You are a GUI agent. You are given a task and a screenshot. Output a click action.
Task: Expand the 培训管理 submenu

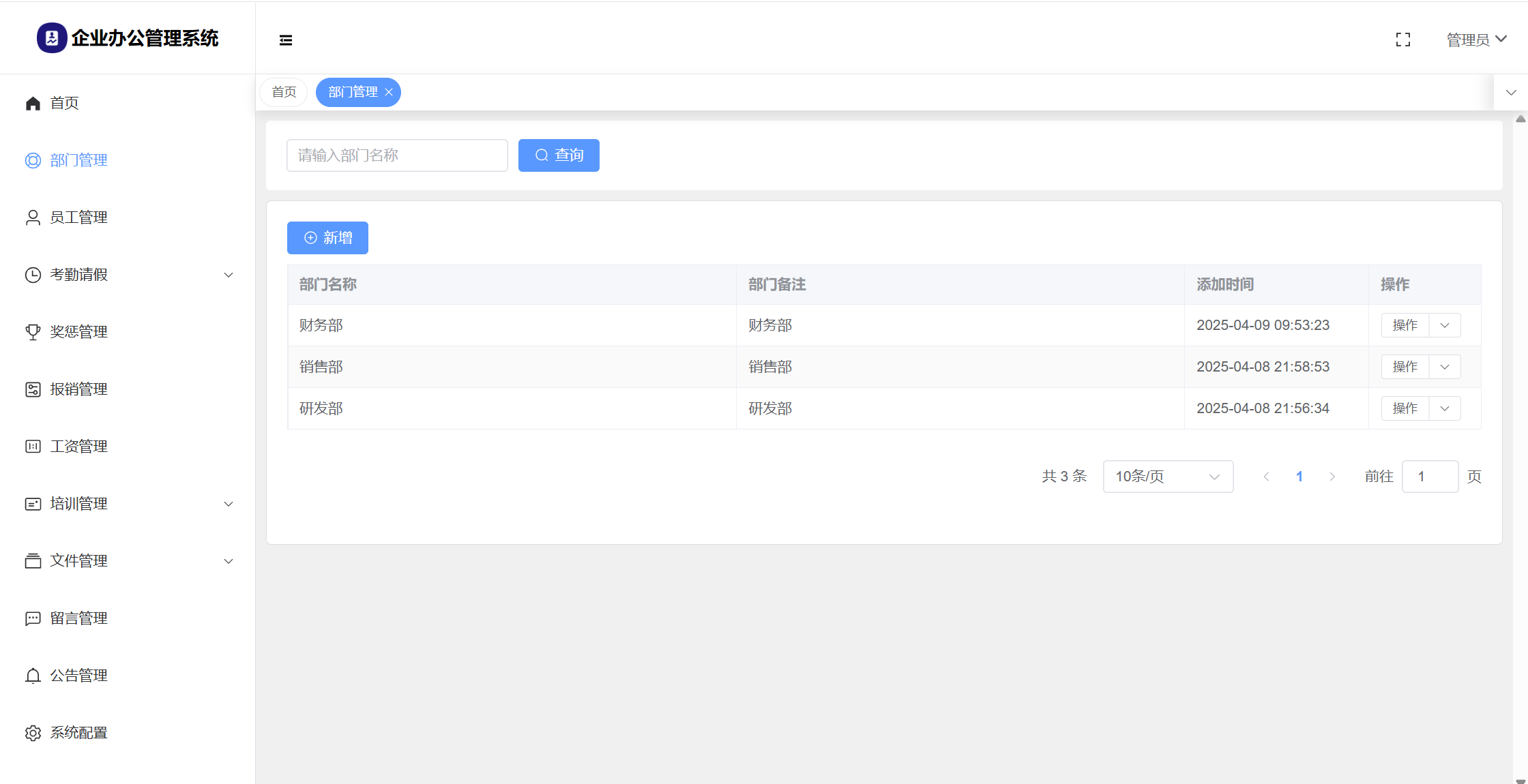coord(229,504)
